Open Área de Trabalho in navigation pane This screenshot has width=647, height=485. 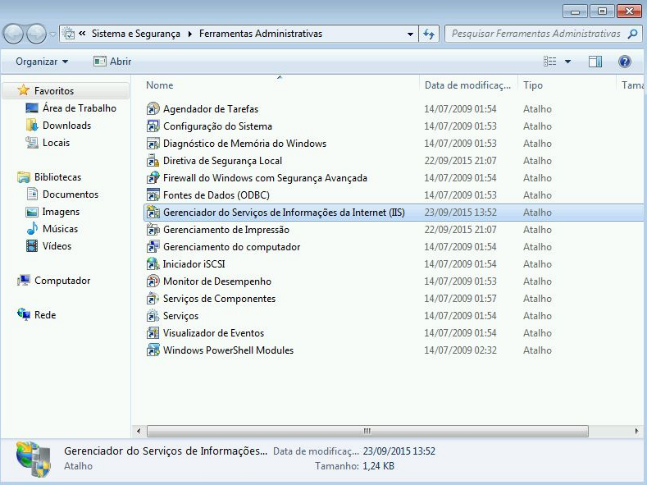pos(79,108)
